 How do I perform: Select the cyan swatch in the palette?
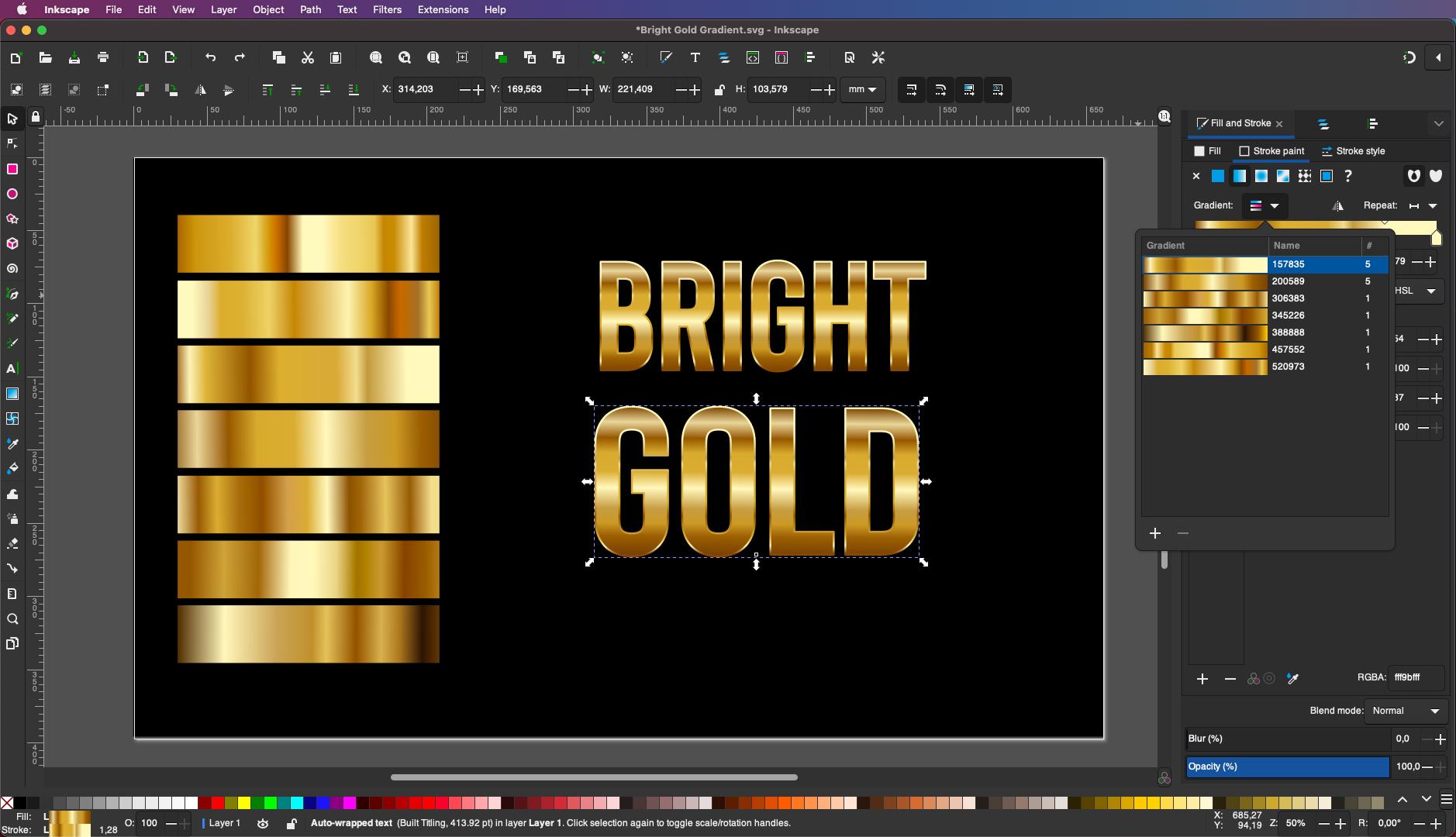[296, 802]
